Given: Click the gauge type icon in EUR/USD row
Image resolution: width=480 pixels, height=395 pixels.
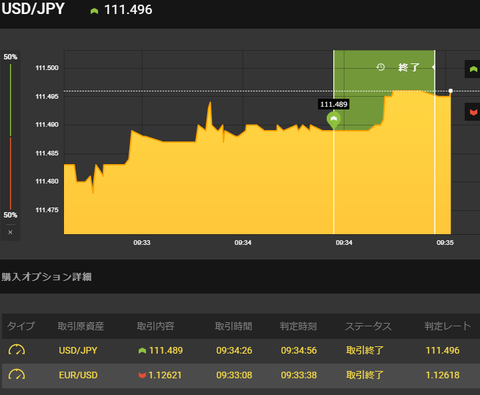Looking at the screenshot, I should 17,375.
